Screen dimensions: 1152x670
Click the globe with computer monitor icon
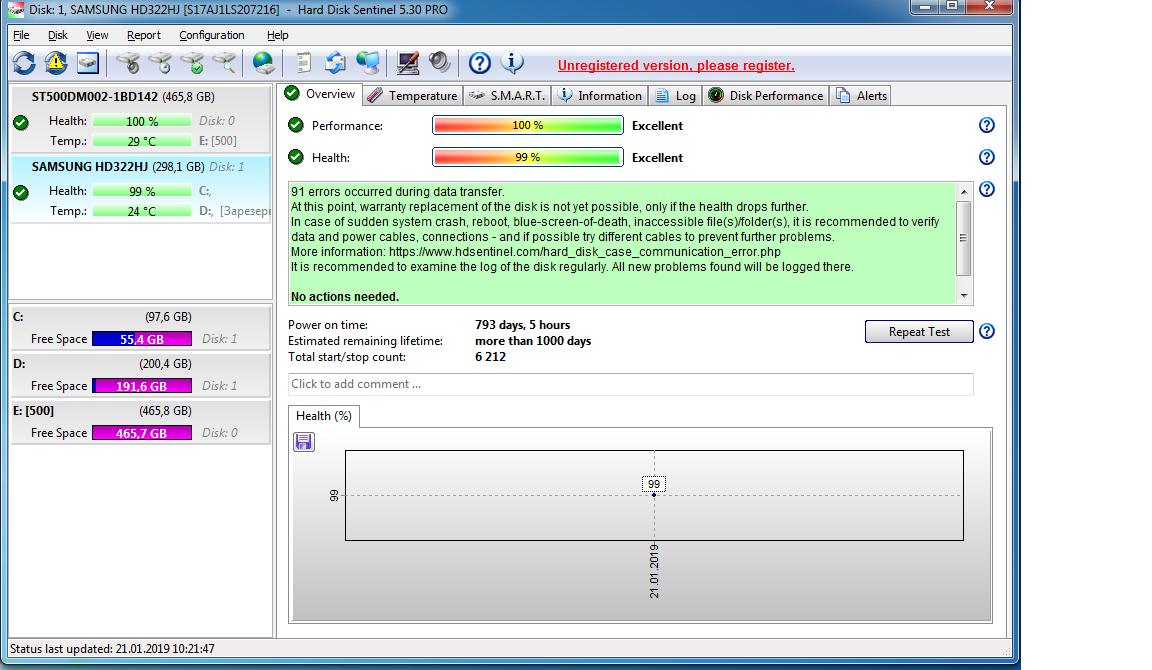[x=368, y=63]
